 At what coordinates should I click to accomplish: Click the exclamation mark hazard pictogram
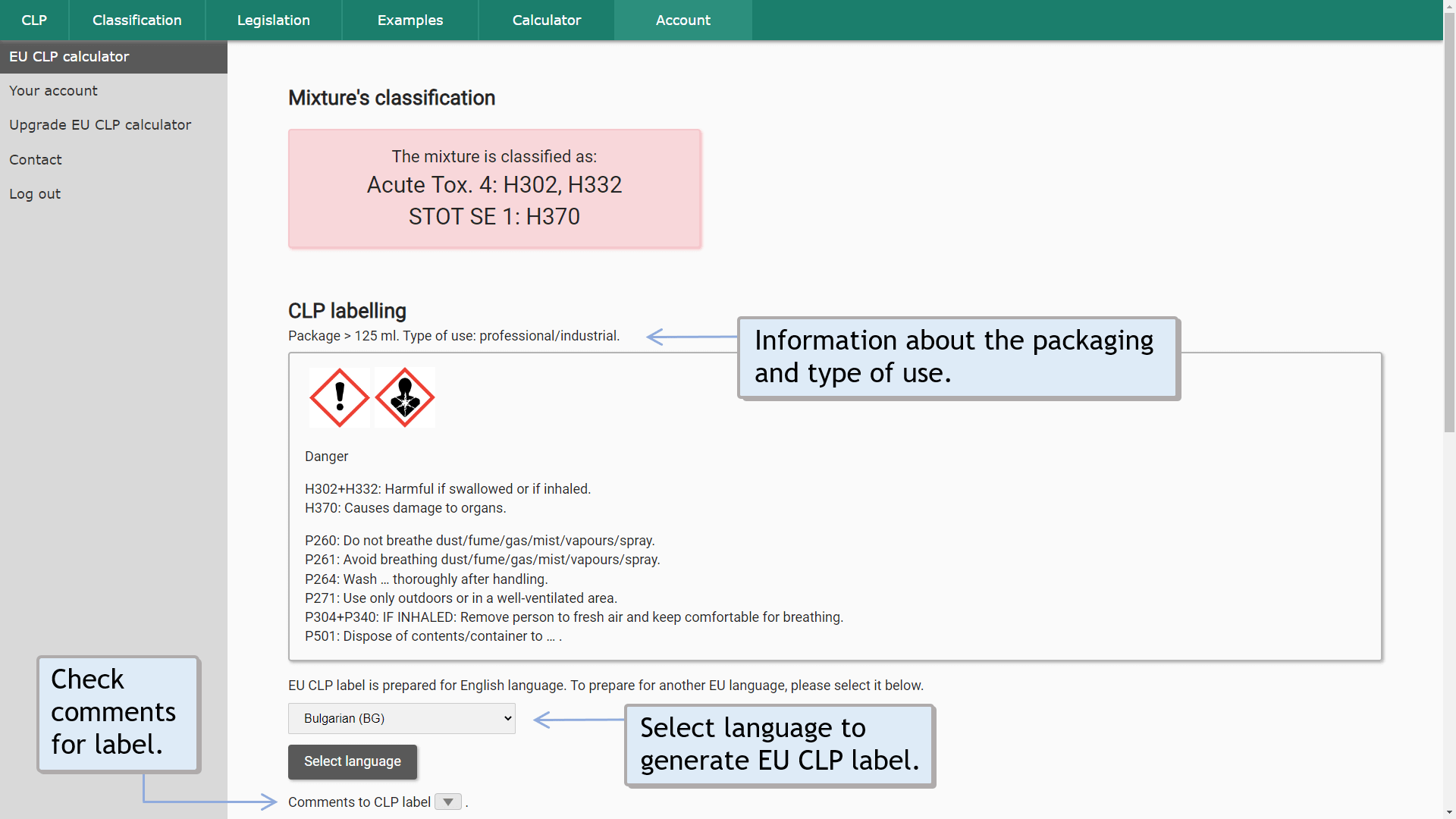(340, 397)
